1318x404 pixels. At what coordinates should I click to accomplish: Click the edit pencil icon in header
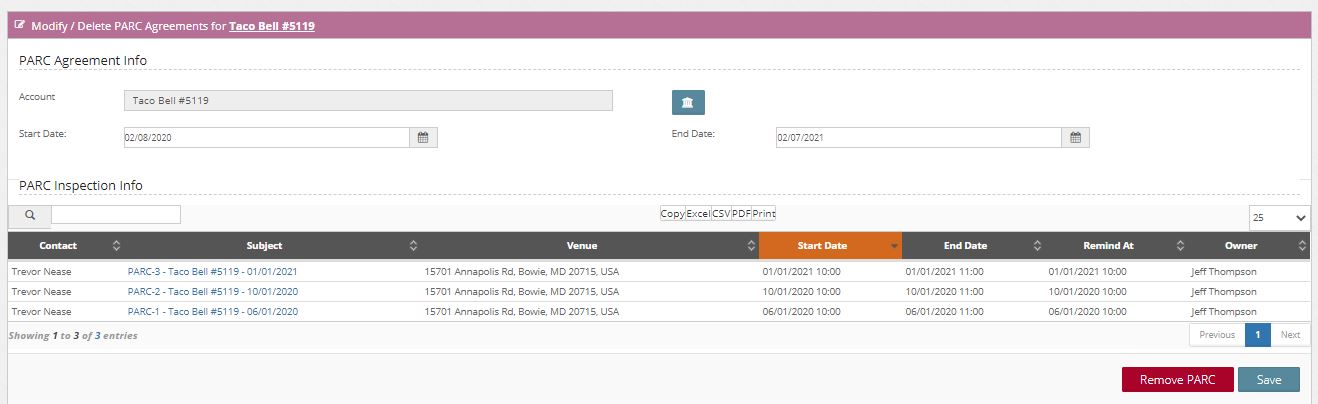click(20, 25)
